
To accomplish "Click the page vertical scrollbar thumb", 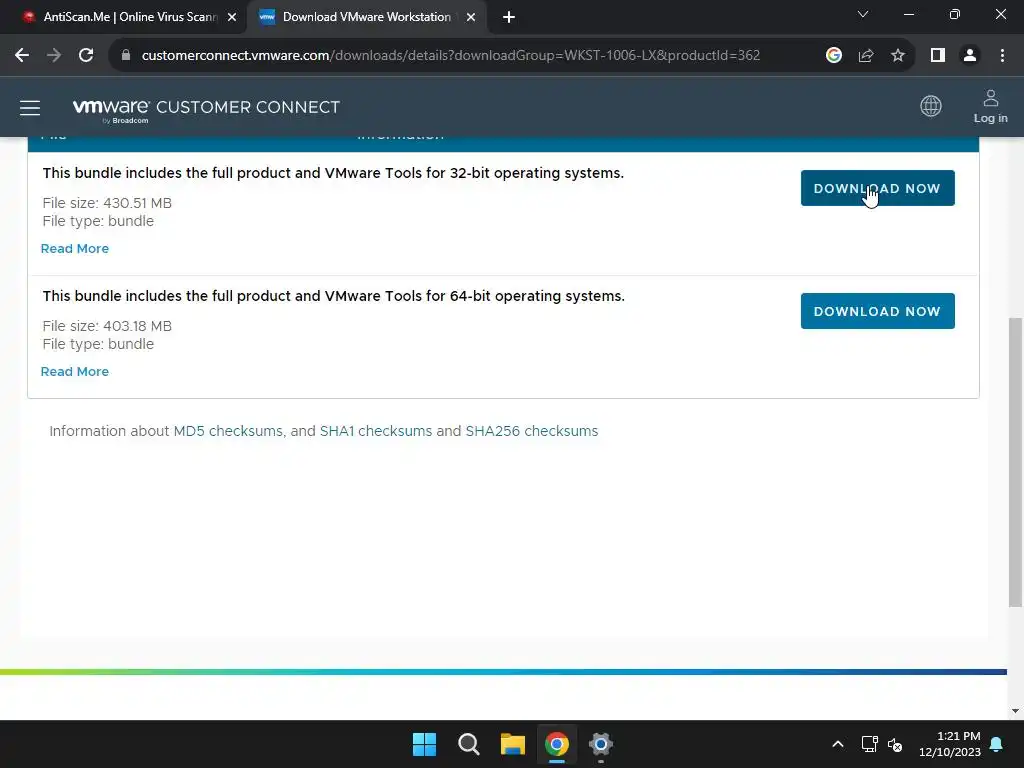I will coord(1015,462).
